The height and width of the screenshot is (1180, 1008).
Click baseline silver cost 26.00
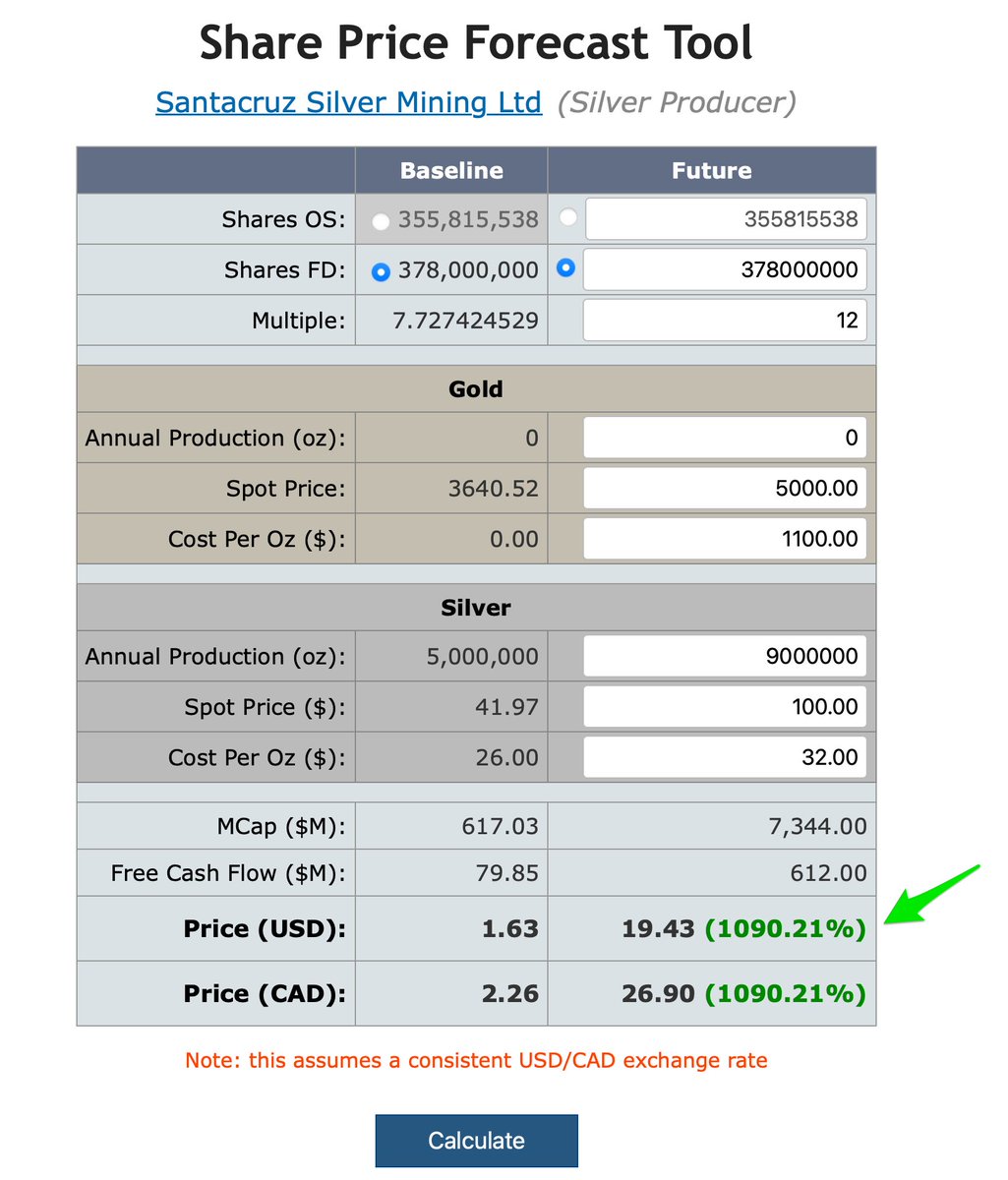[x=506, y=757]
